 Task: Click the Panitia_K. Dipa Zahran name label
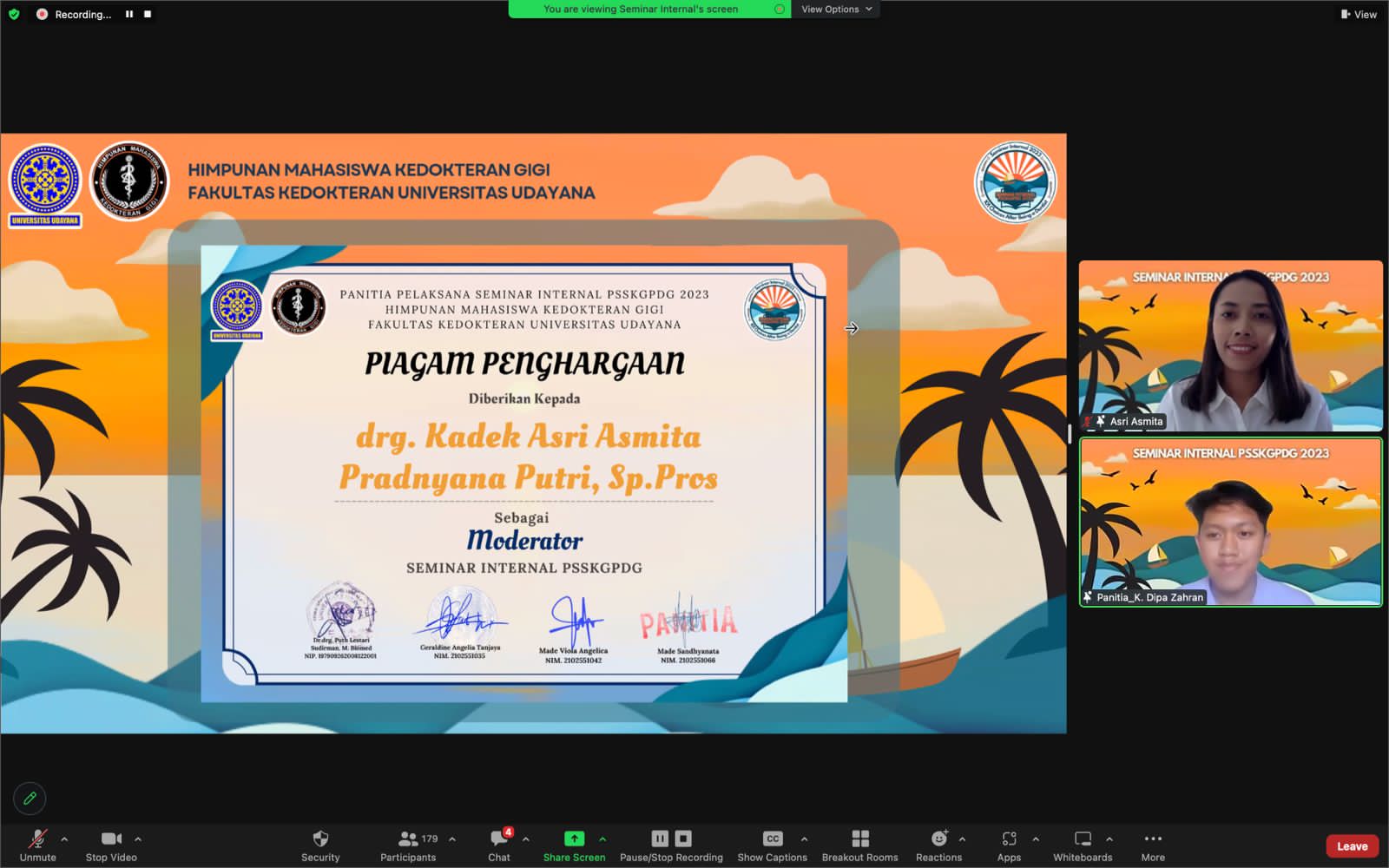1149,597
